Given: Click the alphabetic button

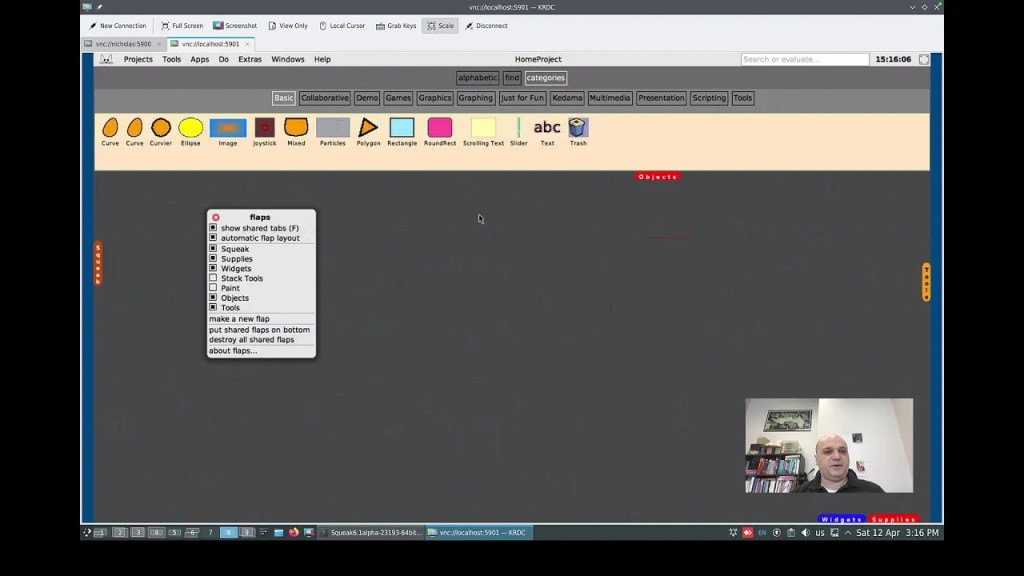Looking at the screenshot, I should point(477,78).
